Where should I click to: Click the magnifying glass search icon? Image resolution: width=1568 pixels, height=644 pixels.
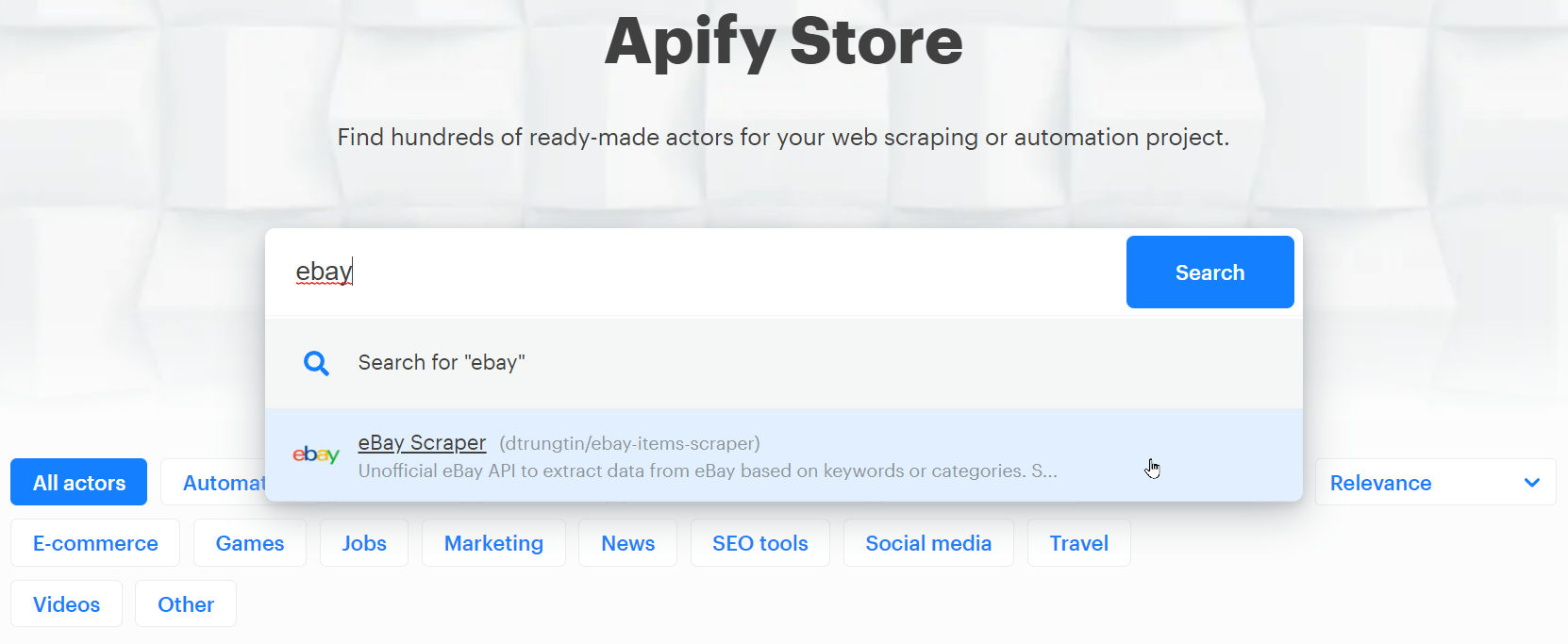pyautogui.click(x=316, y=363)
